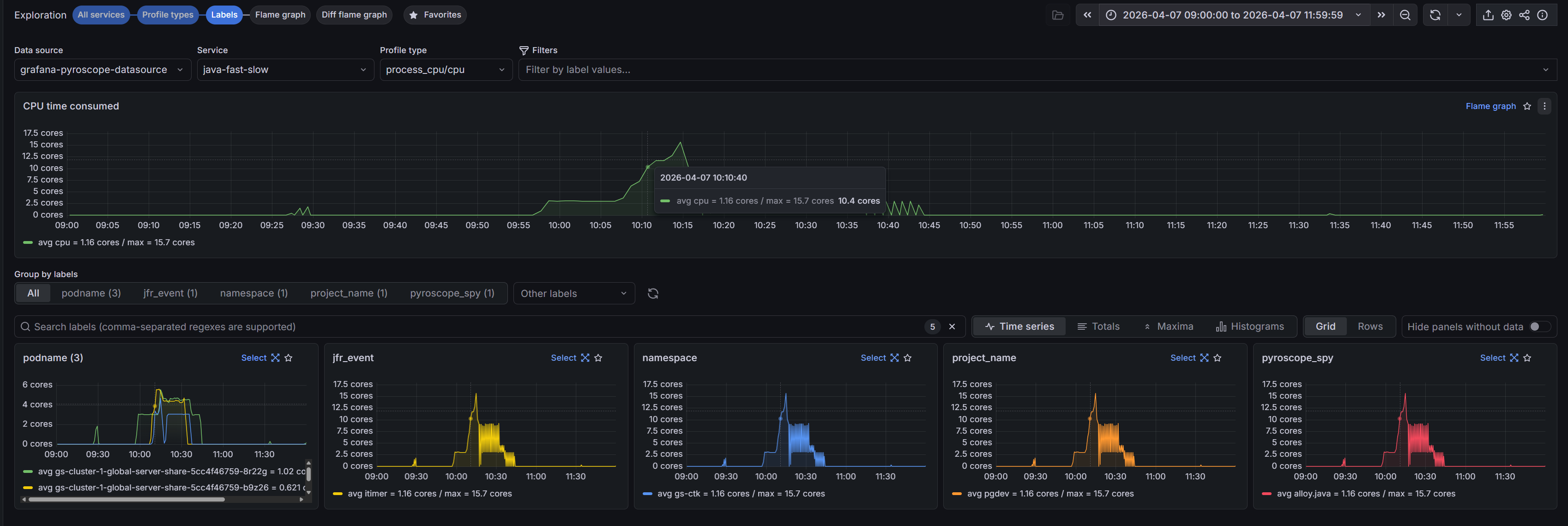The width and height of the screenshot is (1568, 526).
Task: Shift time range backward with double-left arrows
Action: point(1087,15)
